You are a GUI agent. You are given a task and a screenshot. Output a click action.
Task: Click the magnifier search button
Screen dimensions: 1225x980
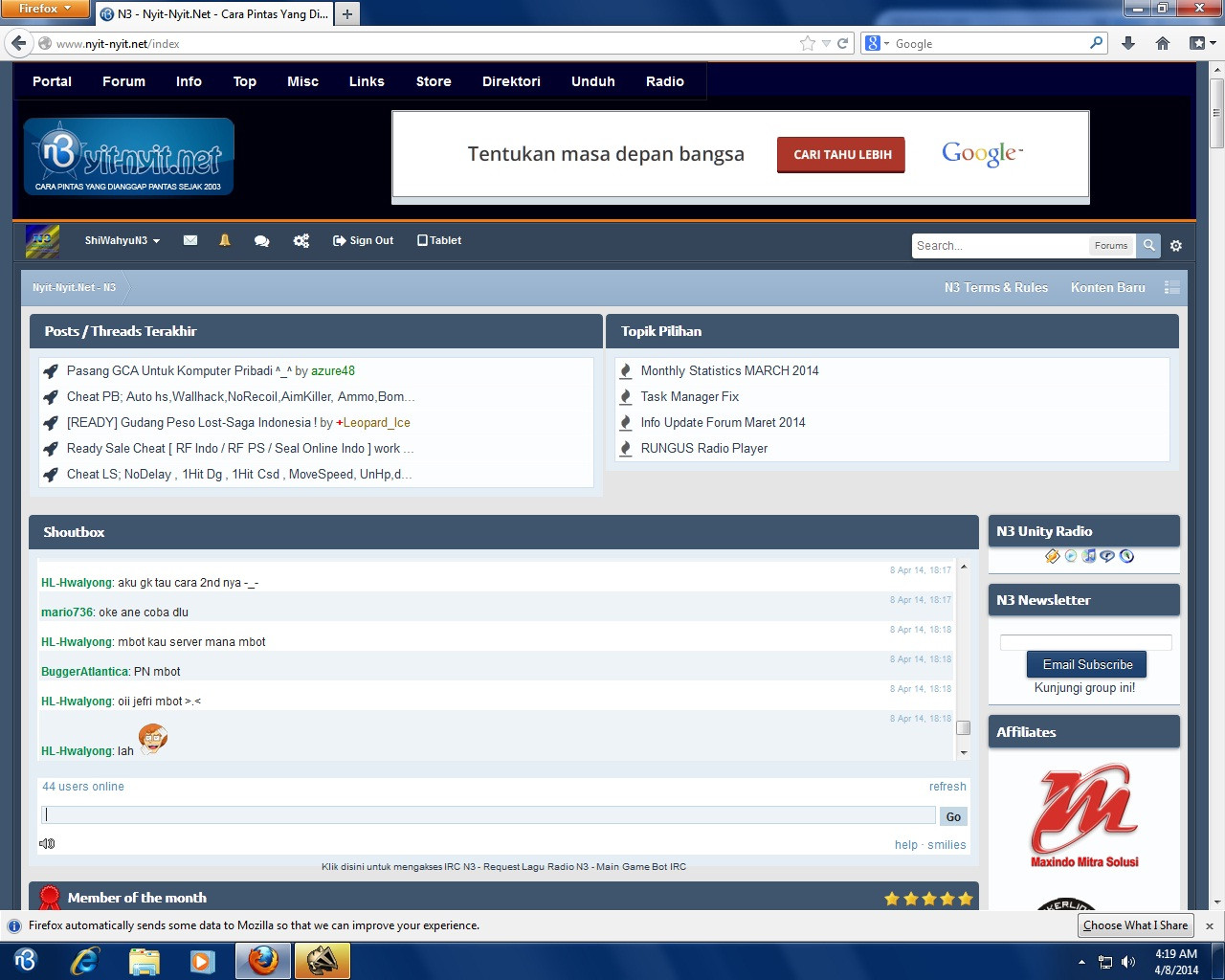click(x=1149, y=245)
